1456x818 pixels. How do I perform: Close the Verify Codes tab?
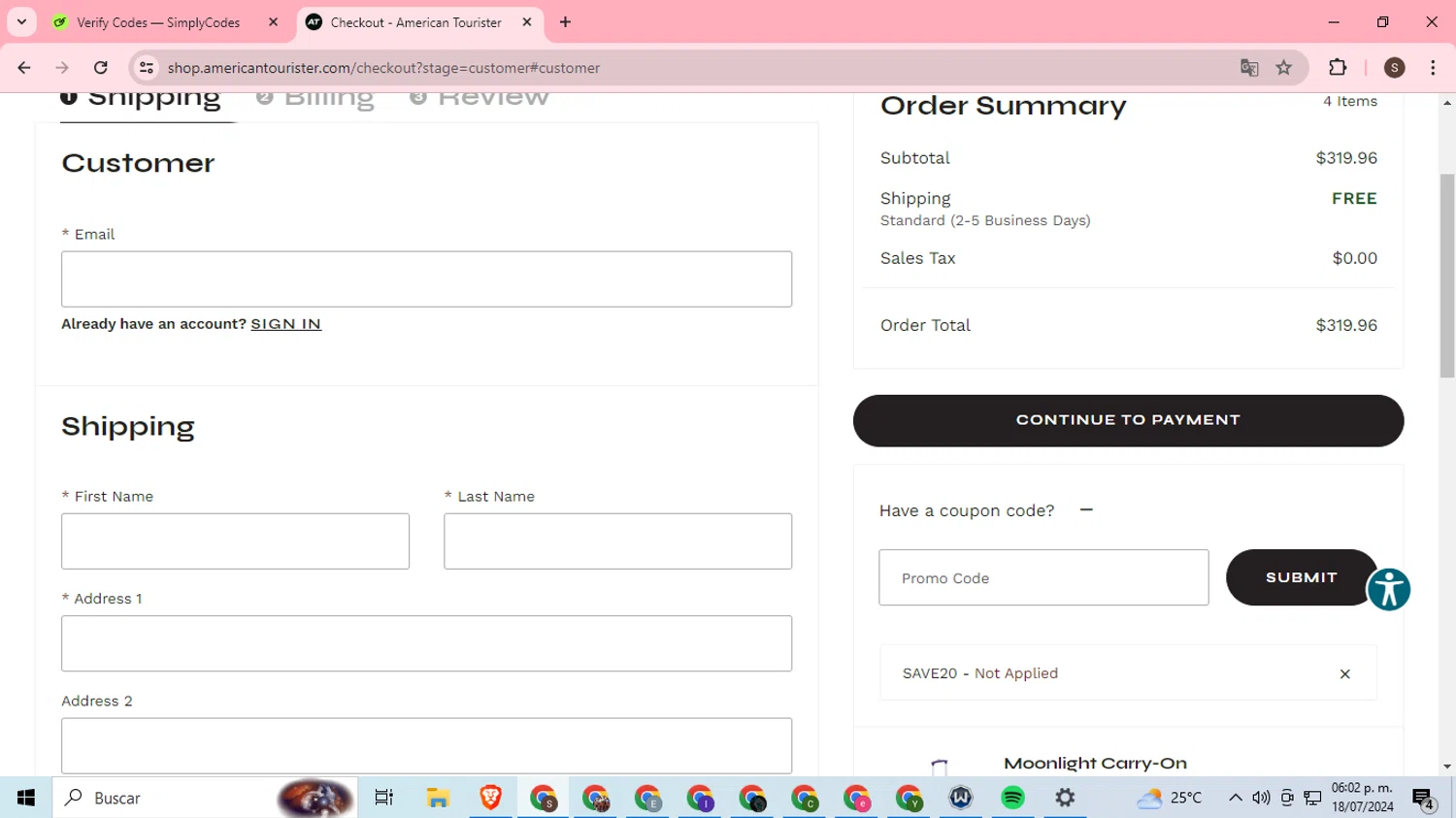tap(273, 22)
